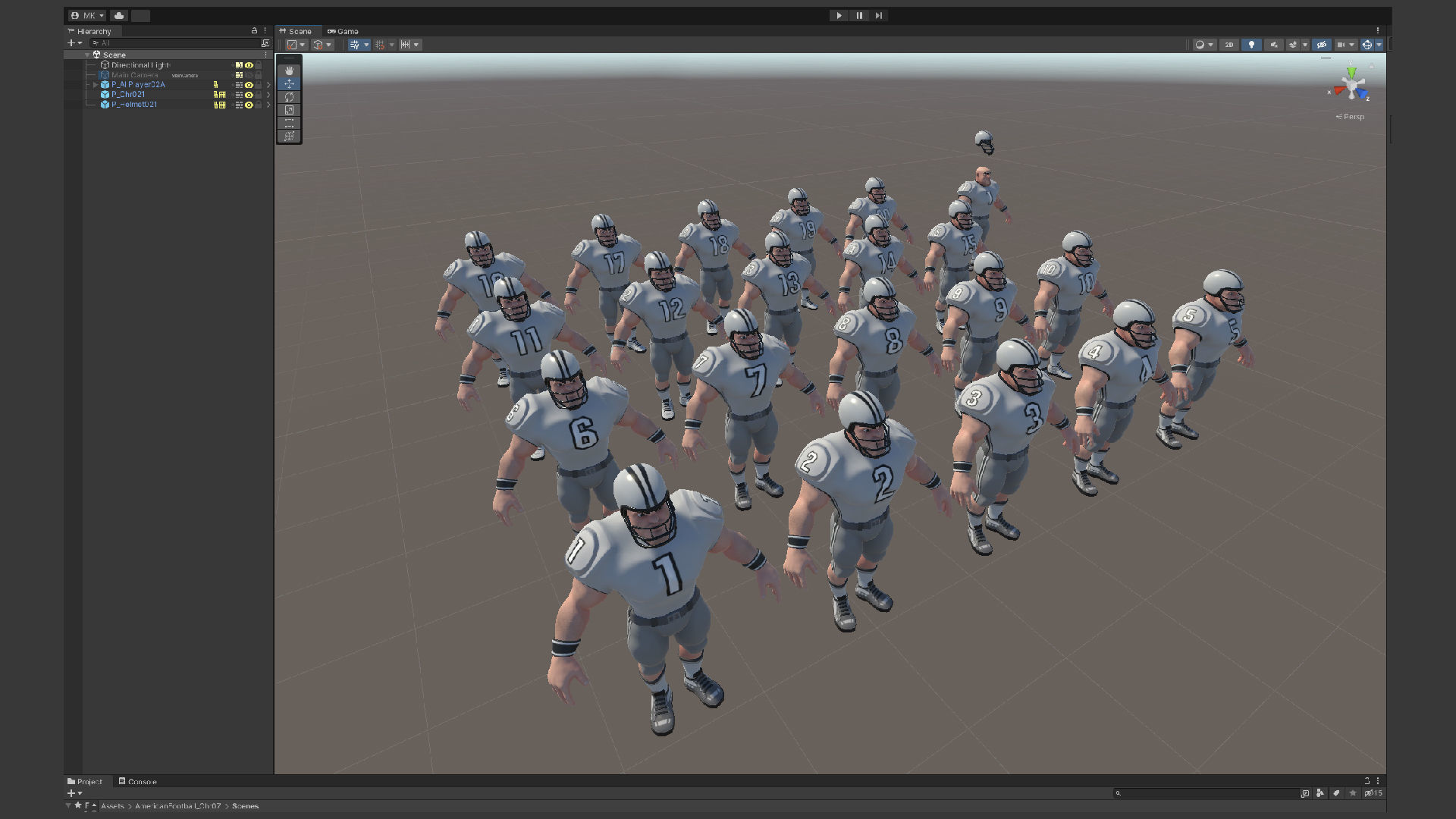
Task: Toggle the Gizmos button
Action: point(1367,45)
